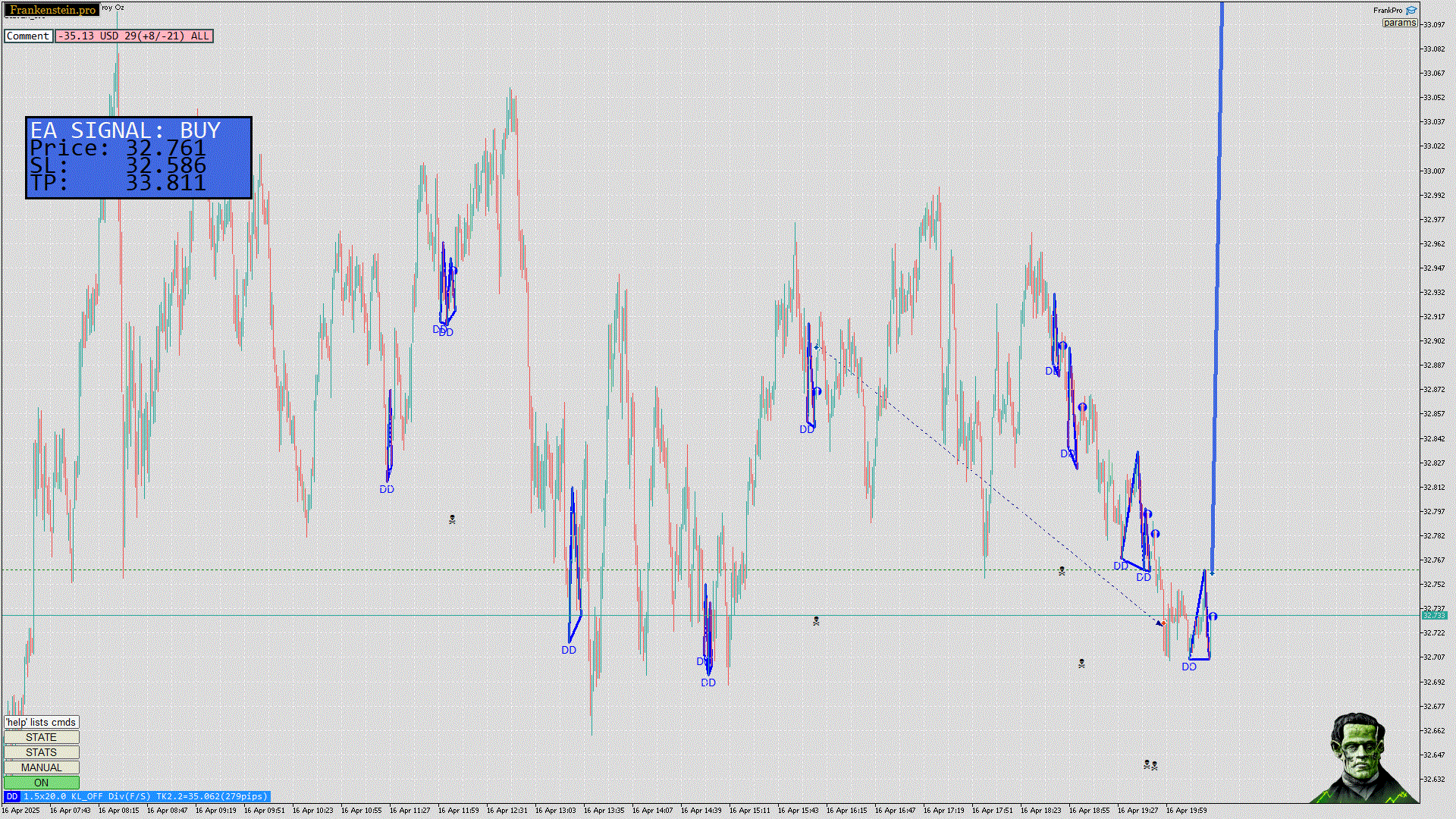Click the pink -35.13 USD profit summary
This screenshot has height=819, width=1456.
coord(133,36)
